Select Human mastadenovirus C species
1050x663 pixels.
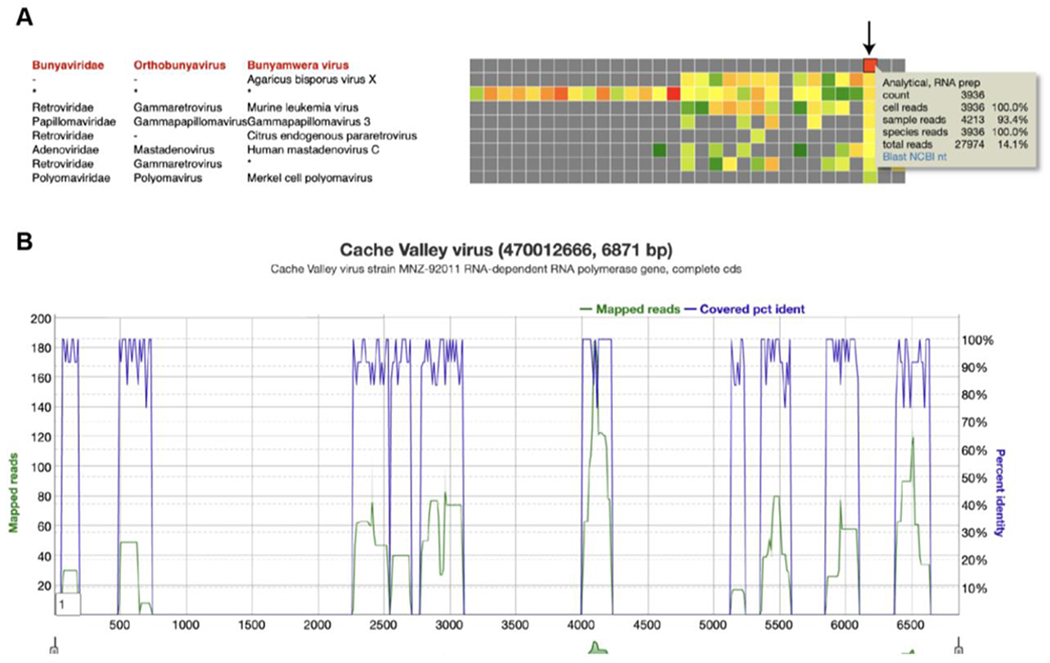click(306, 149)
